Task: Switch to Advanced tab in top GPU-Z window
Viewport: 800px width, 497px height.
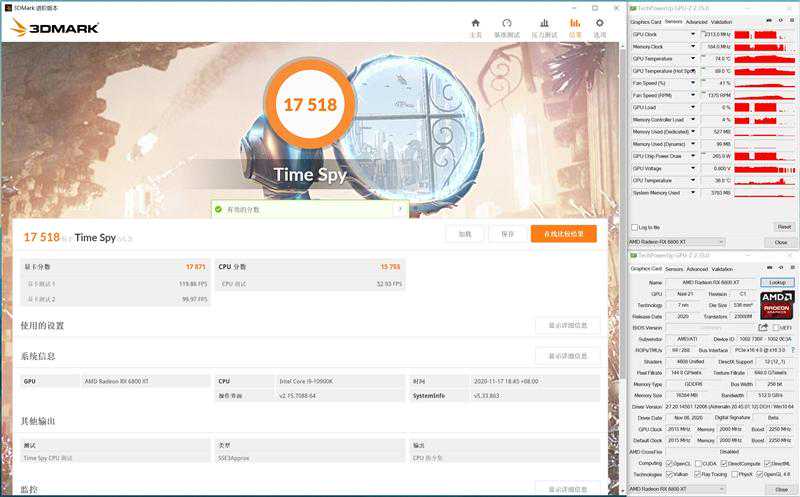Action: pos(696,21)
